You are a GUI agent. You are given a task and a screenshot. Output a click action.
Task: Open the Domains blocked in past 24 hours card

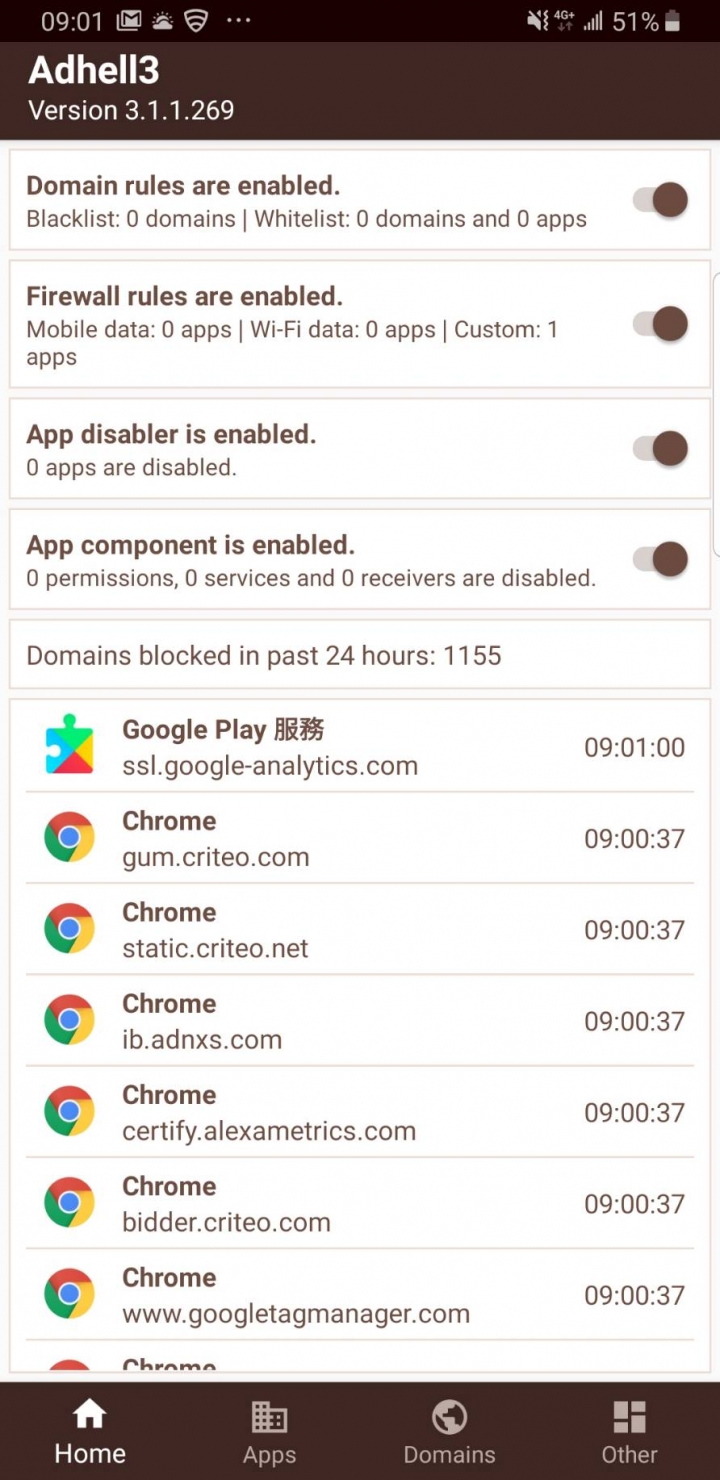point(360,655)
